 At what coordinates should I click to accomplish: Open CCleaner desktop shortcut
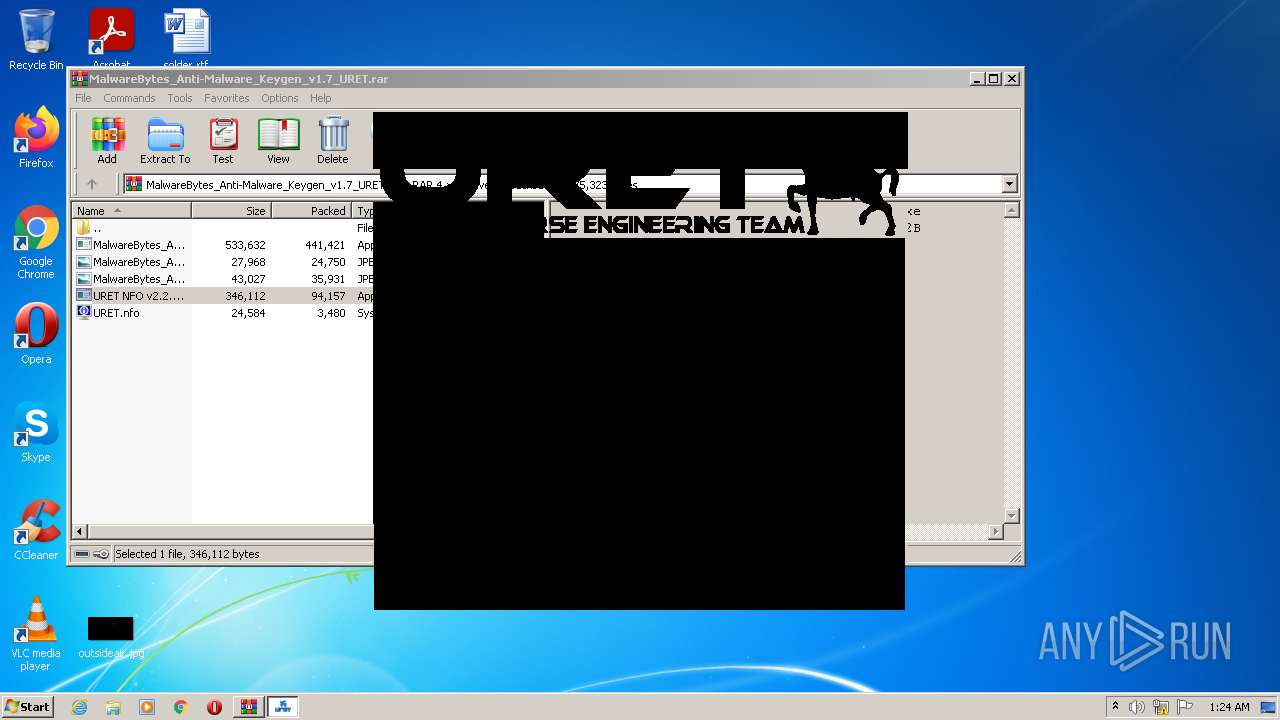pos(36,530)
